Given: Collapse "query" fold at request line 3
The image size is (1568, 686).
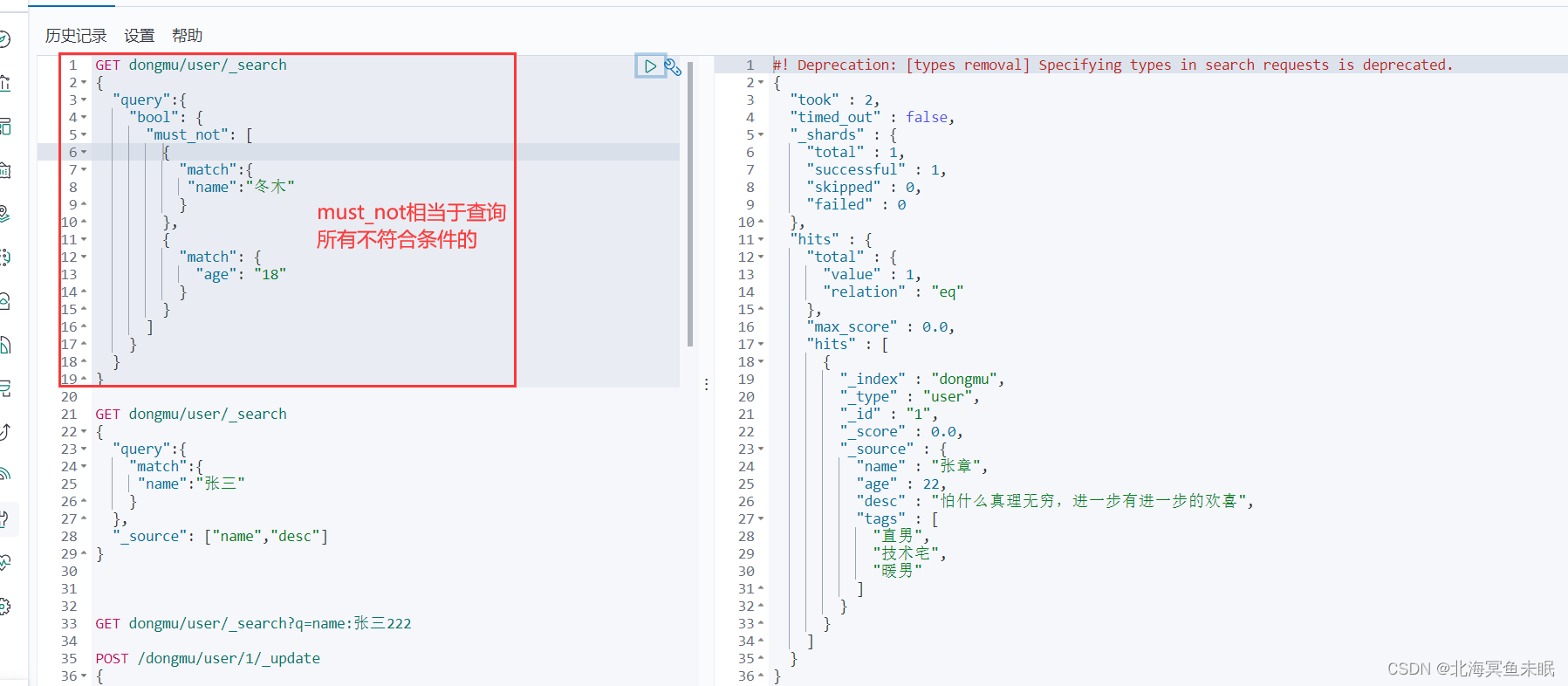Looking at the screenshot, I should [84, 100].
